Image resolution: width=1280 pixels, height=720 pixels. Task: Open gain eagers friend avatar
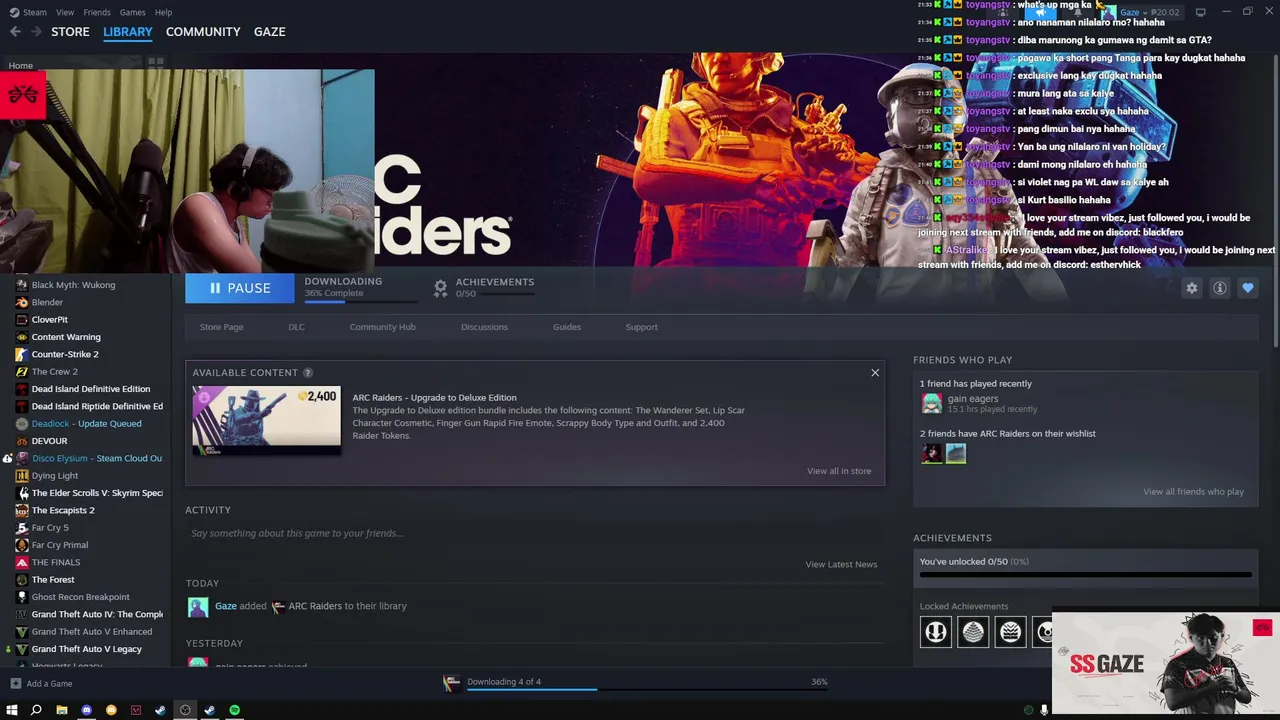click(931, 403)
